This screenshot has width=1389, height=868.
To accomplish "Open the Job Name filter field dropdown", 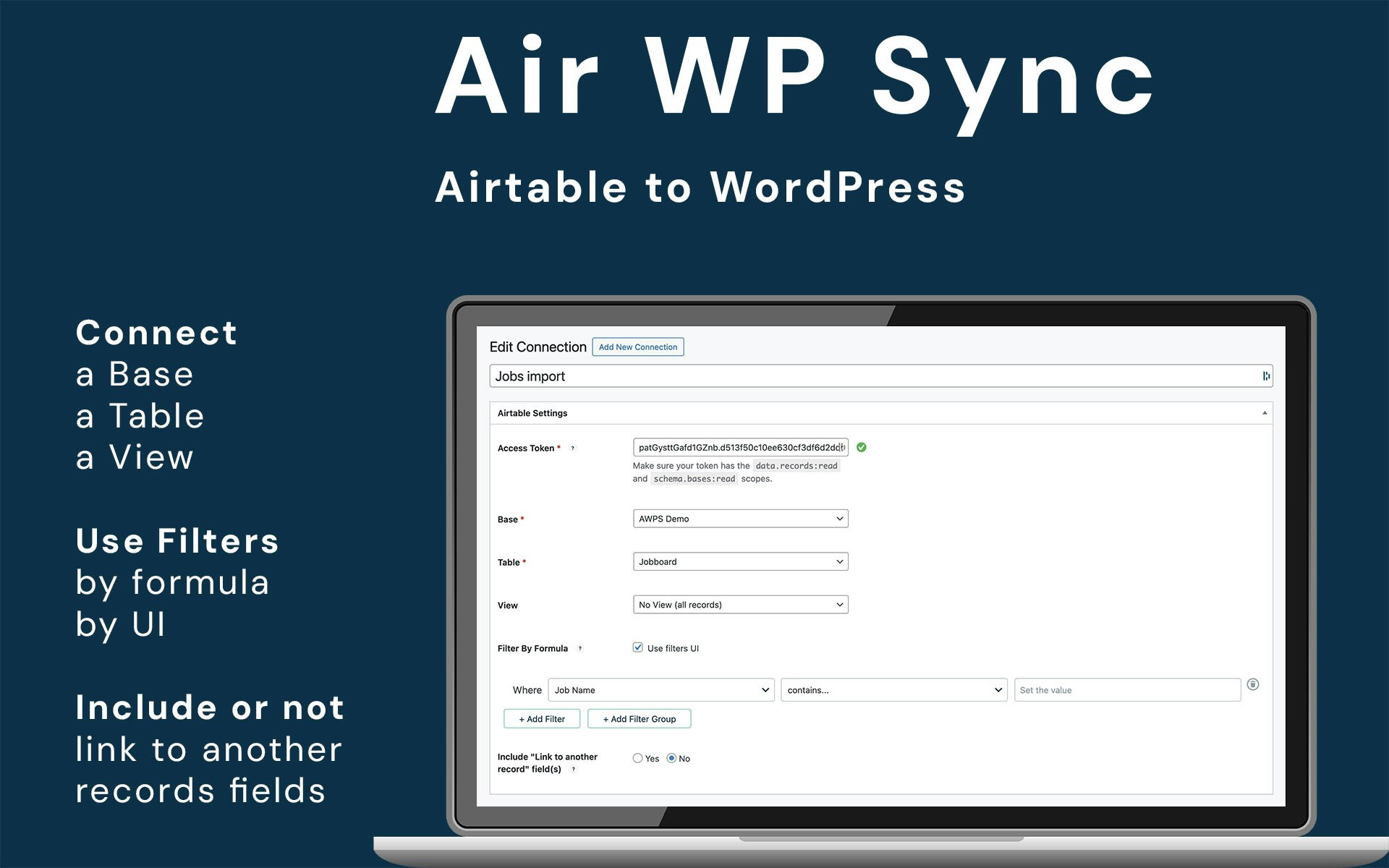I will [x=661, y=690].
